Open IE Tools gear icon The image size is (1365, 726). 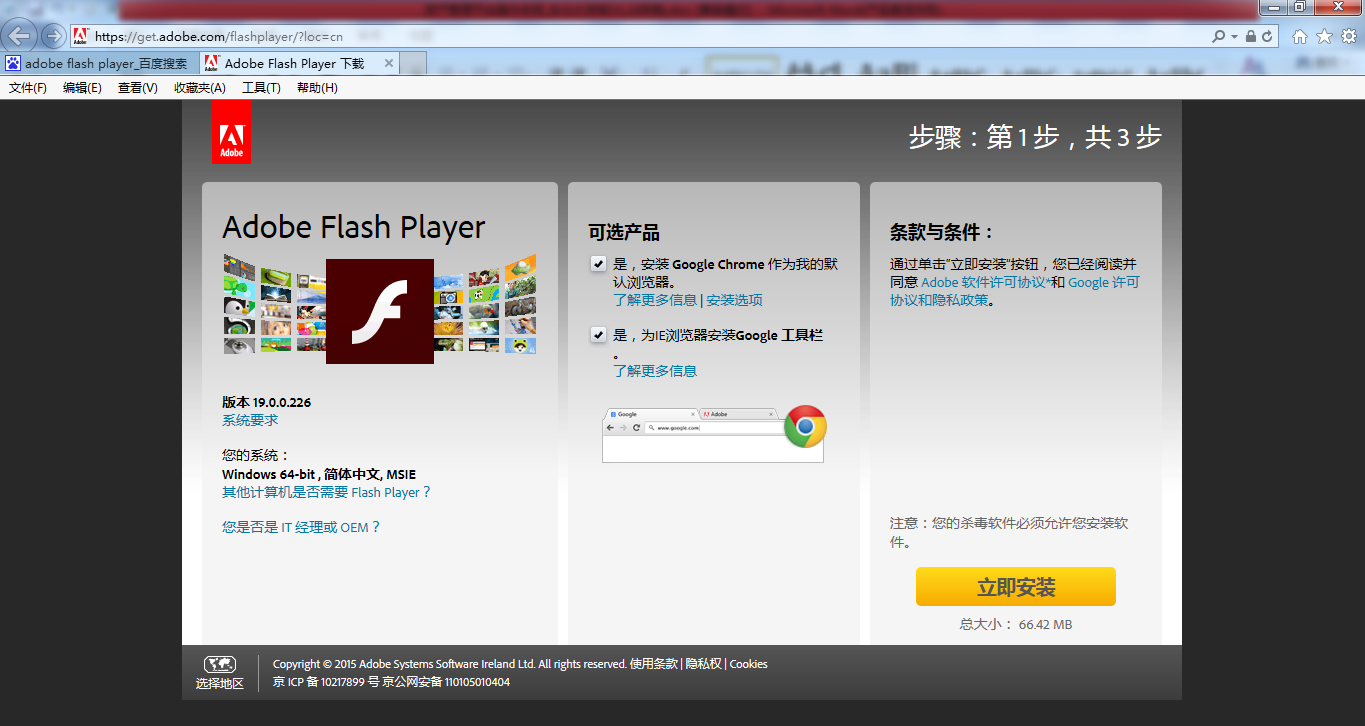click(x=1348, y=37)
